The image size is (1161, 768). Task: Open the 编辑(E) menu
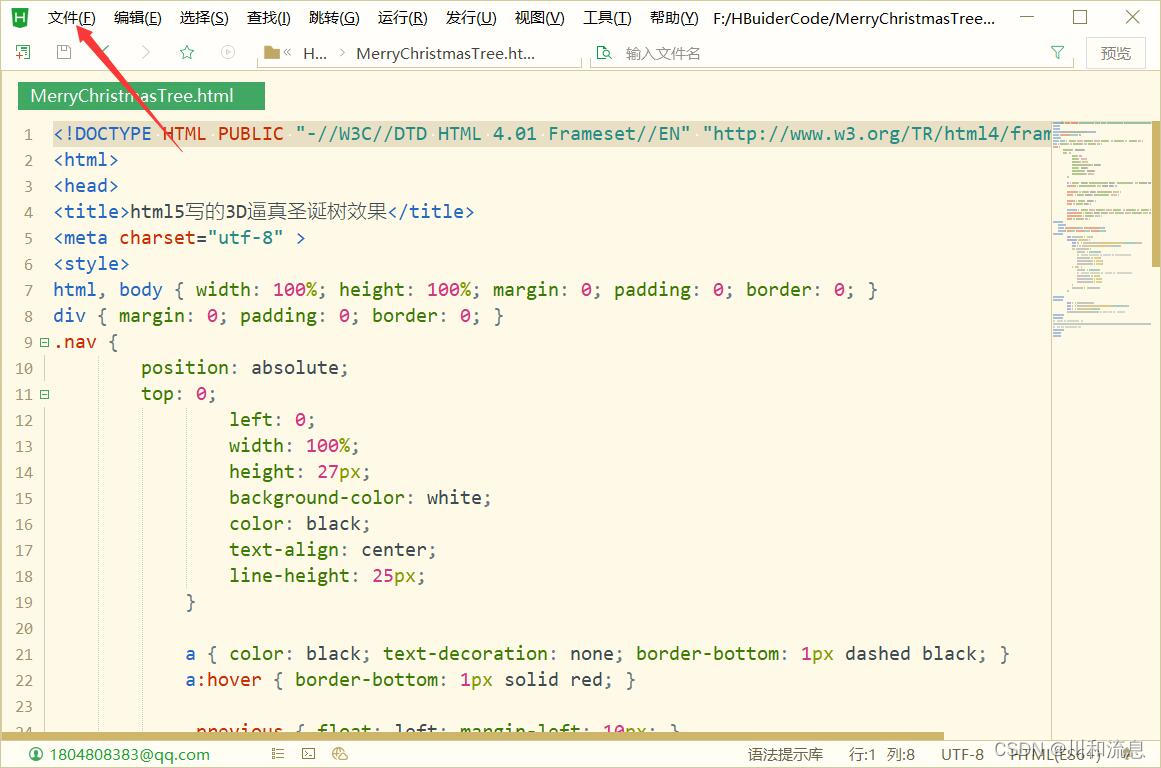pyautogui.click(x=138, y=18)
